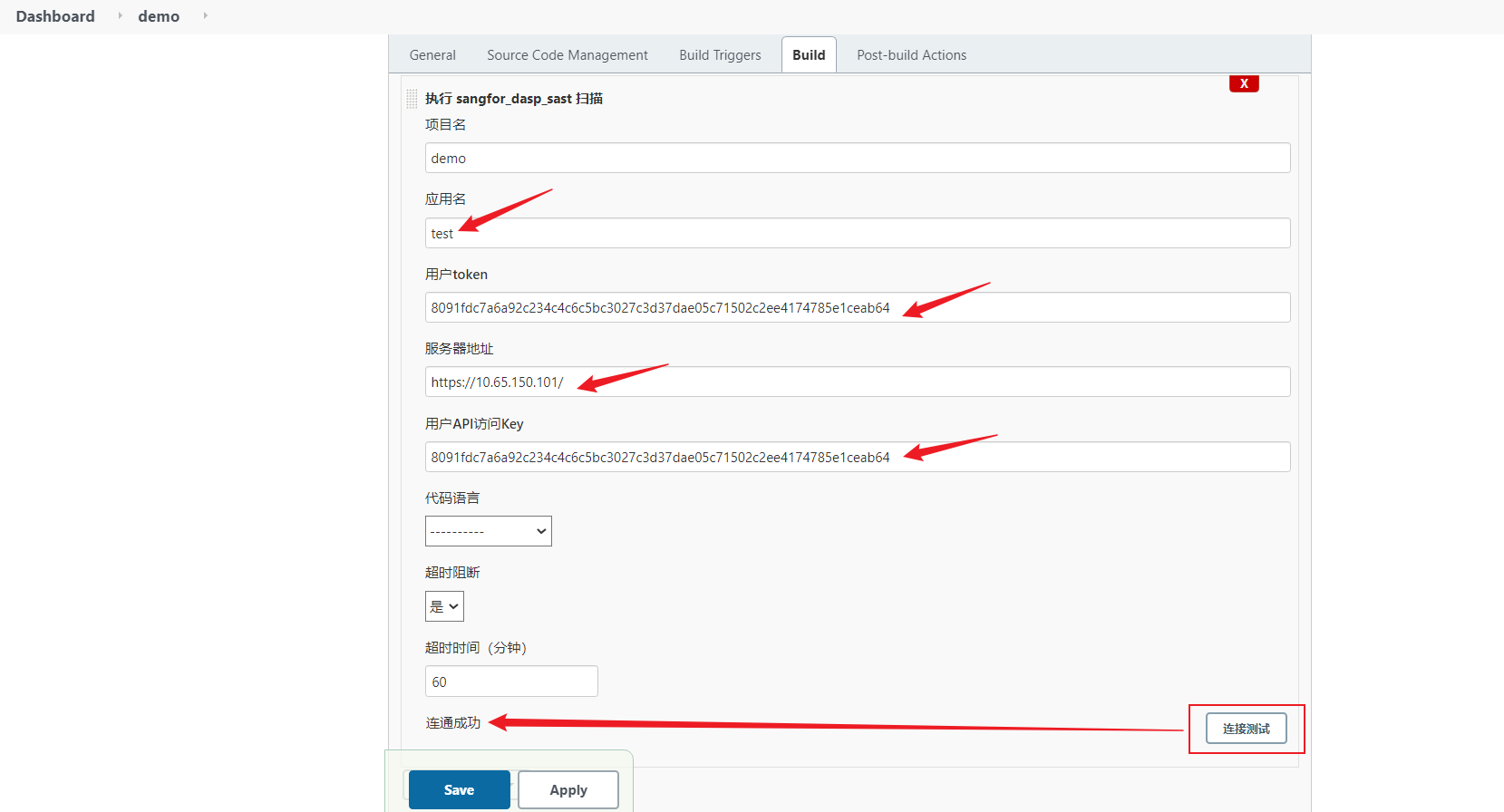Click the Apply button

coord(568,790)
